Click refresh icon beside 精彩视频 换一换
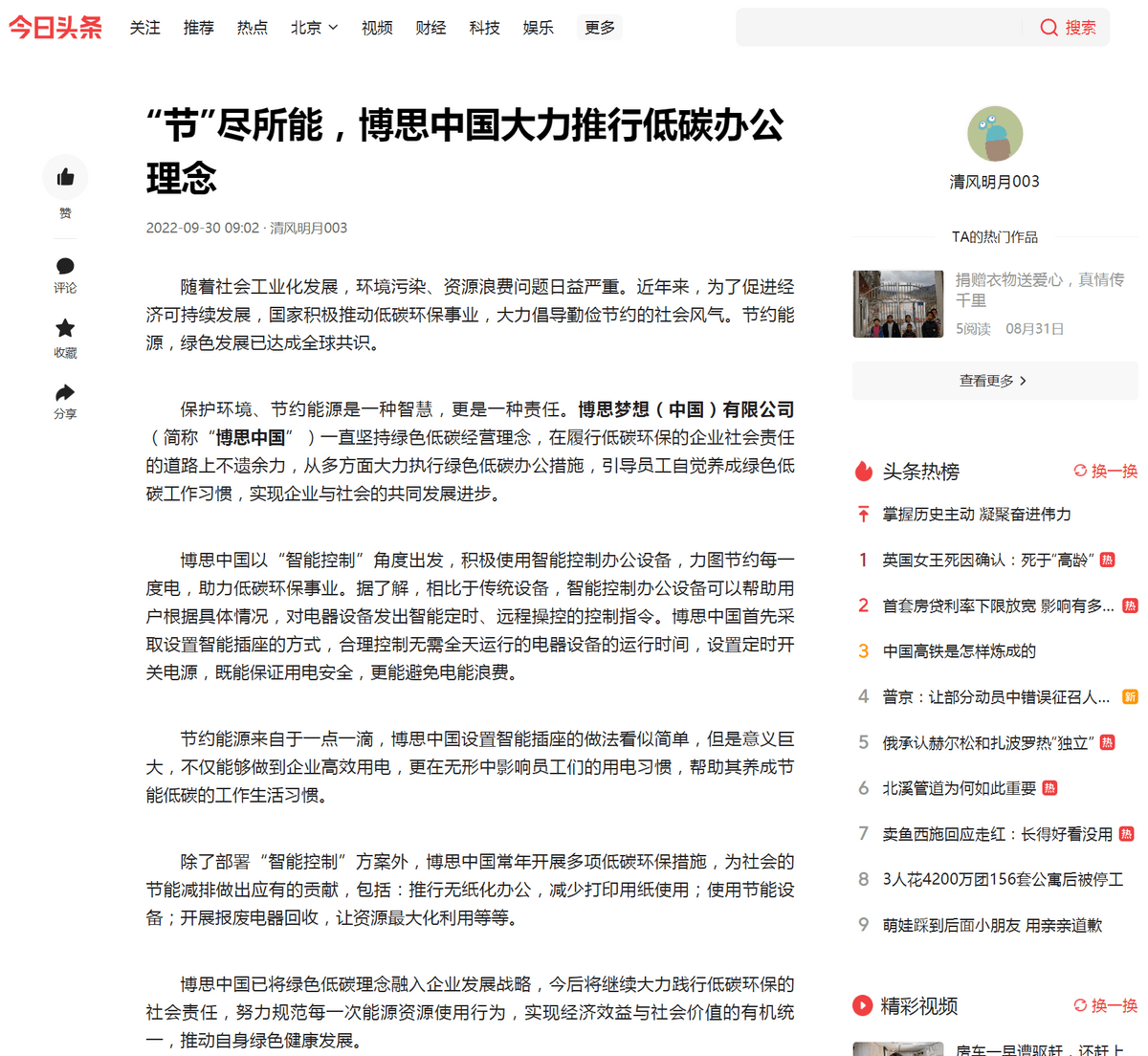1148x1056 pixels. 1080,1005
